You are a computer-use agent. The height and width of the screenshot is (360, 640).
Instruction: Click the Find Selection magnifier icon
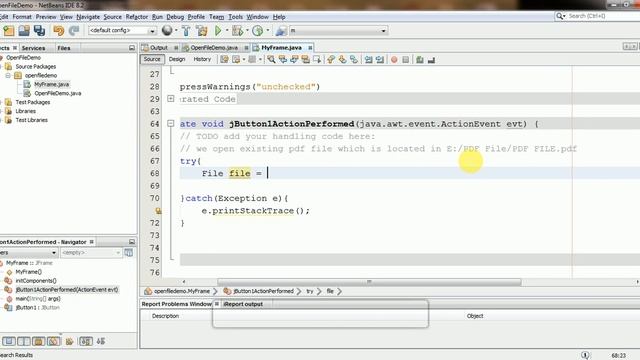point(271,60)
